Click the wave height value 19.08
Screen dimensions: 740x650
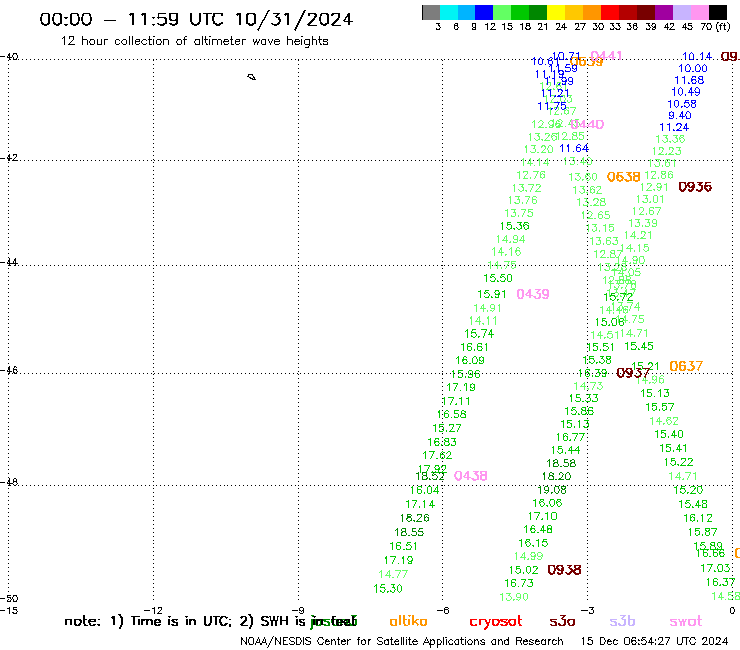552,490
